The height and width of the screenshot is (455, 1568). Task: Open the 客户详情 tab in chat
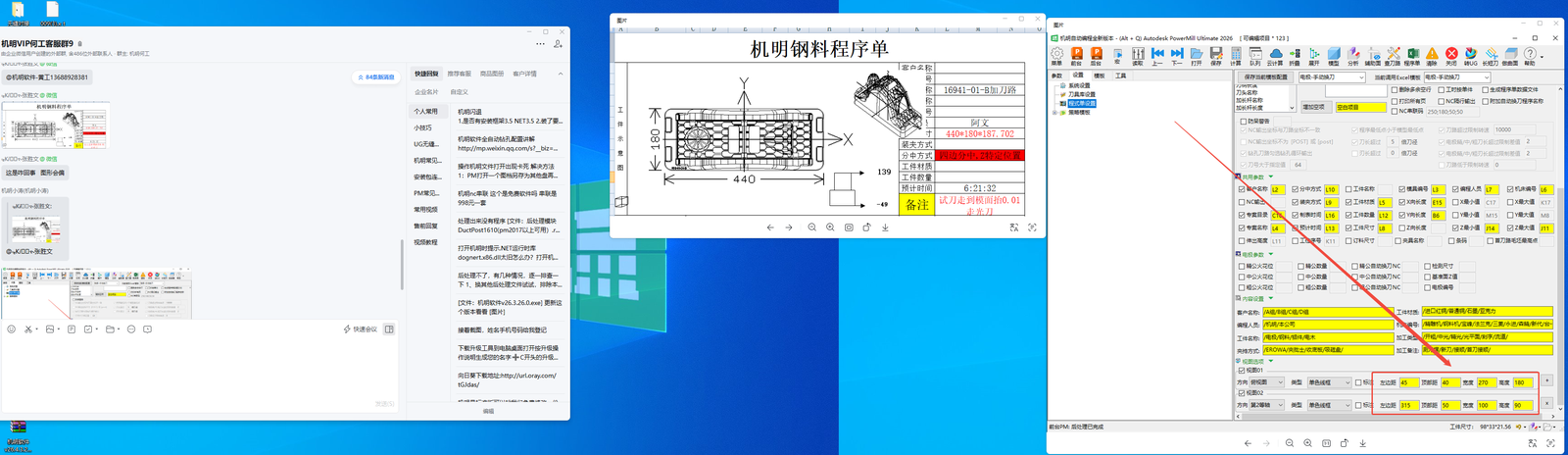coord(524,74)
